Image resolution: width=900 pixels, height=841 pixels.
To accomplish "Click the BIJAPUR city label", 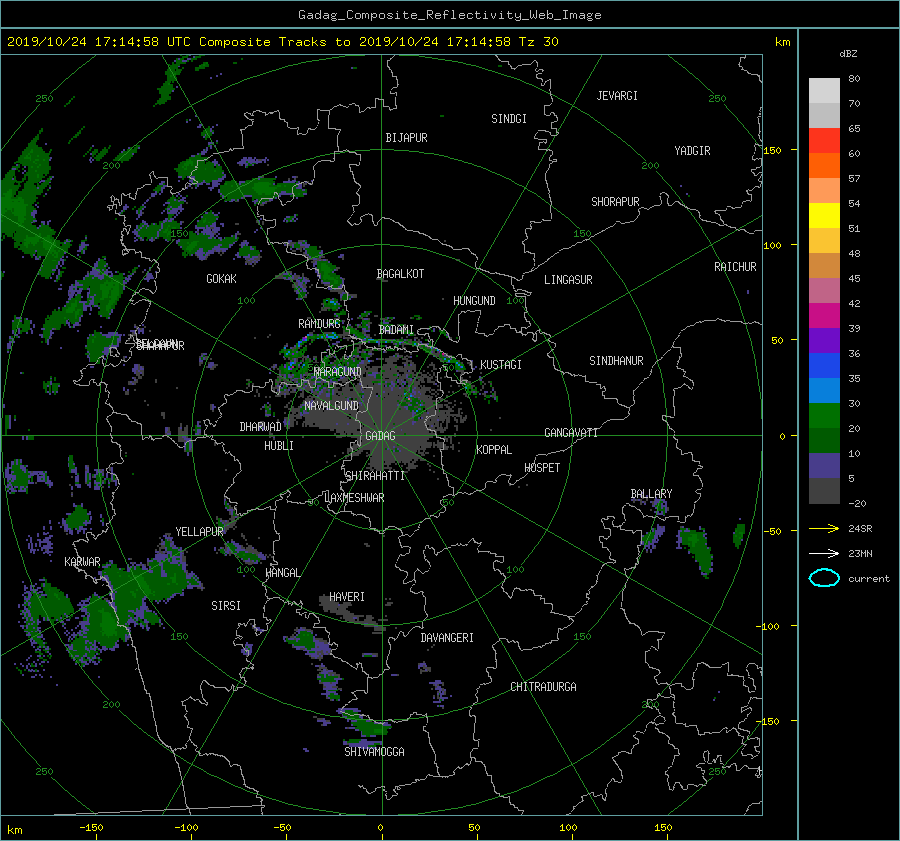I will (x=406, y=138).
